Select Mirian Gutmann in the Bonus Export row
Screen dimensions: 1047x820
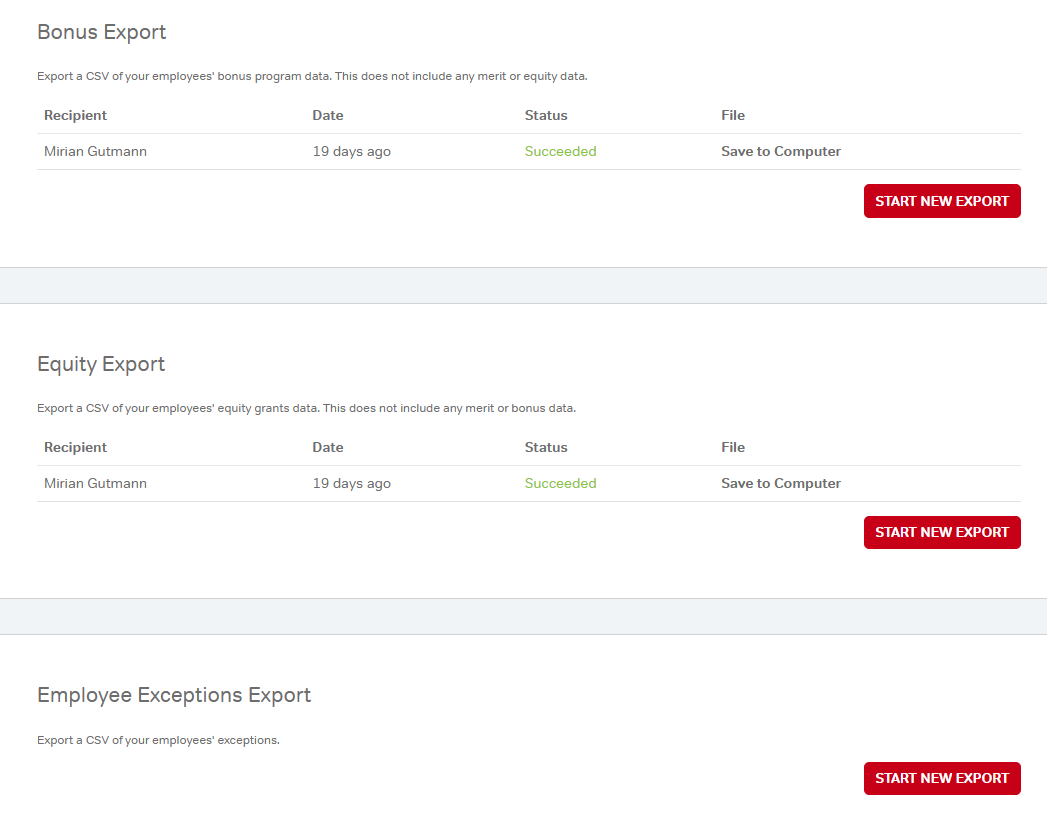coord(95,152)
